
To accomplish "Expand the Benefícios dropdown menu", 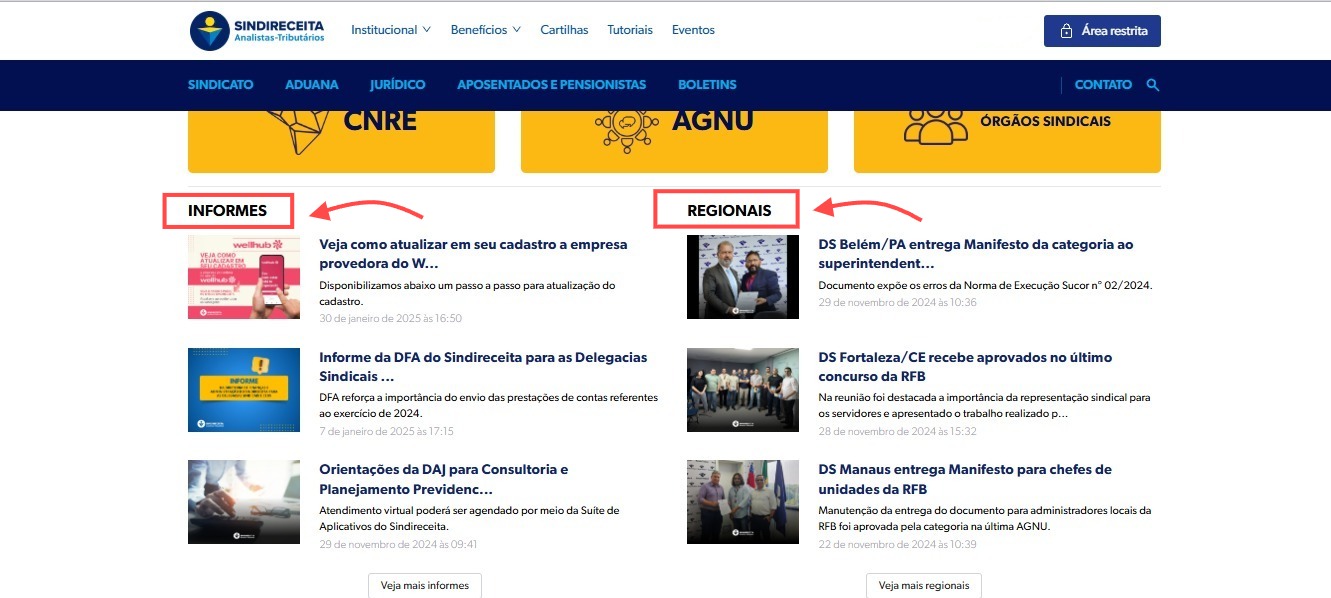I will click(485, 30).
